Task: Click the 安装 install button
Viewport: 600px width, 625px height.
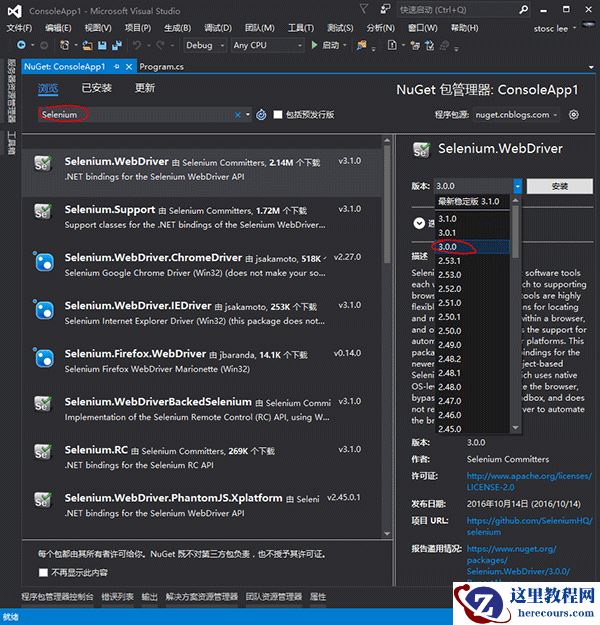Action: 559,186
